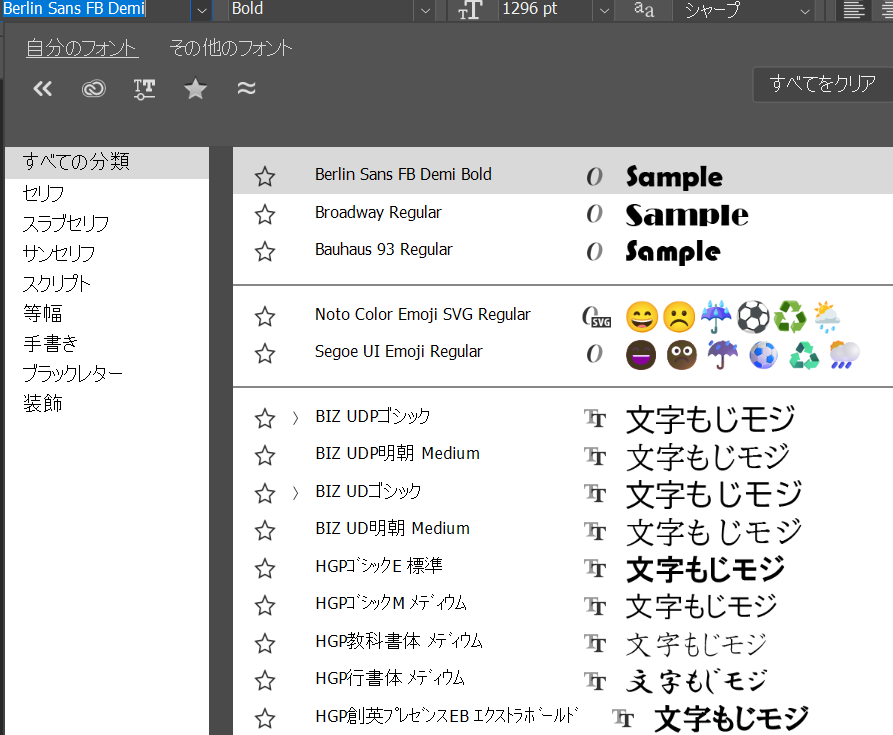Toggle favorite star for Noto Color Emoji

pos(265,317)
